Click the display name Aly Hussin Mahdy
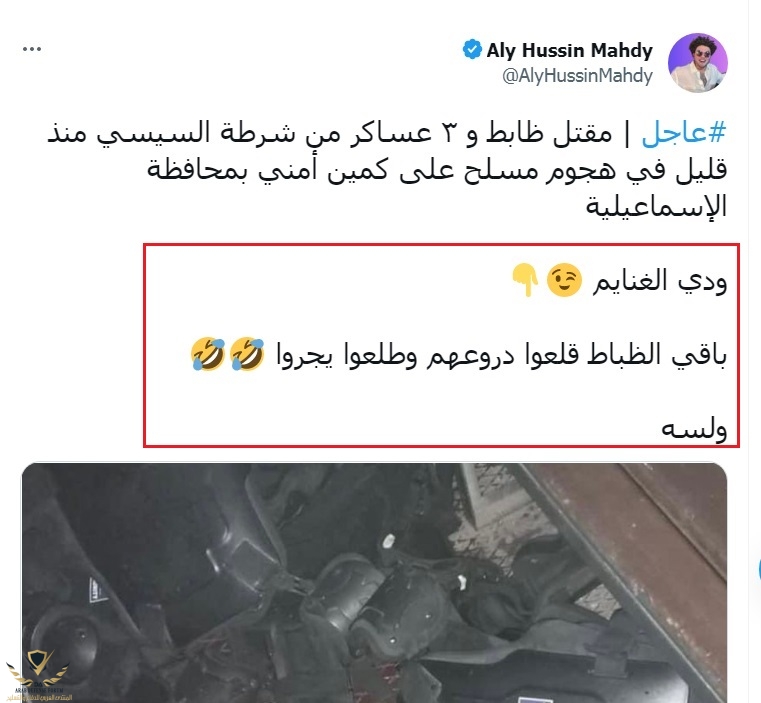 click(569, 50)
